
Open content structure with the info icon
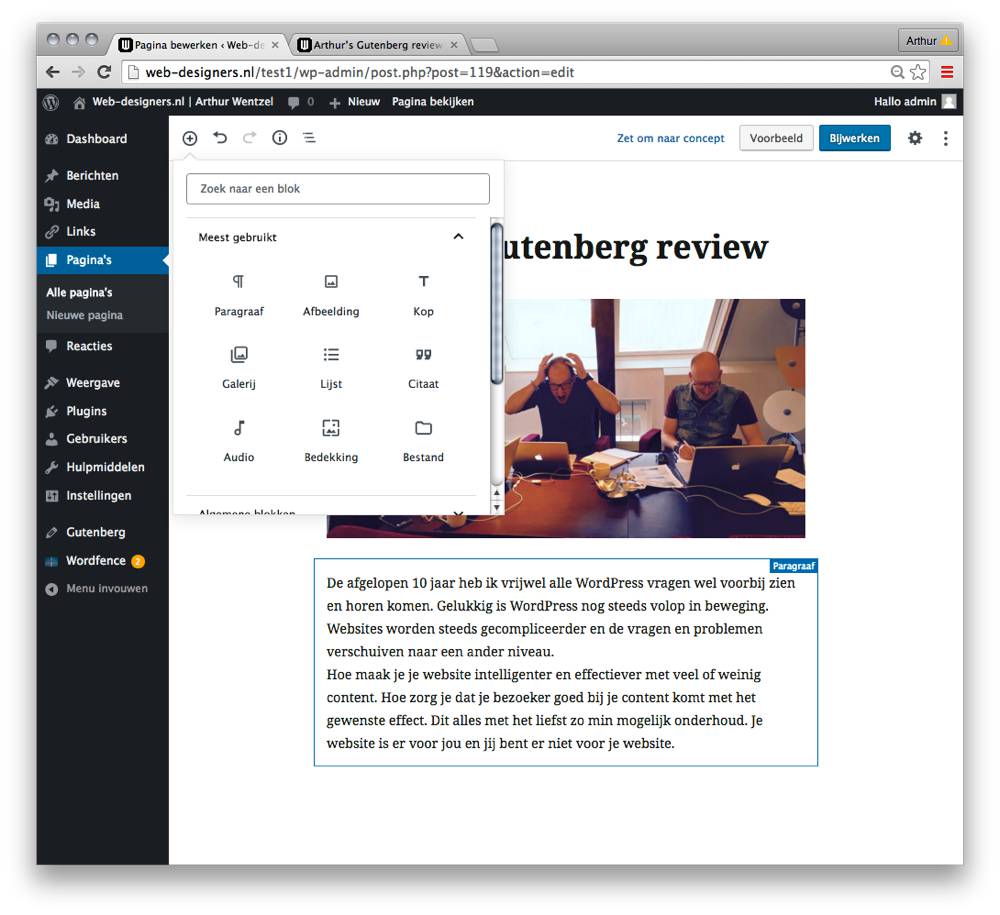279,138
